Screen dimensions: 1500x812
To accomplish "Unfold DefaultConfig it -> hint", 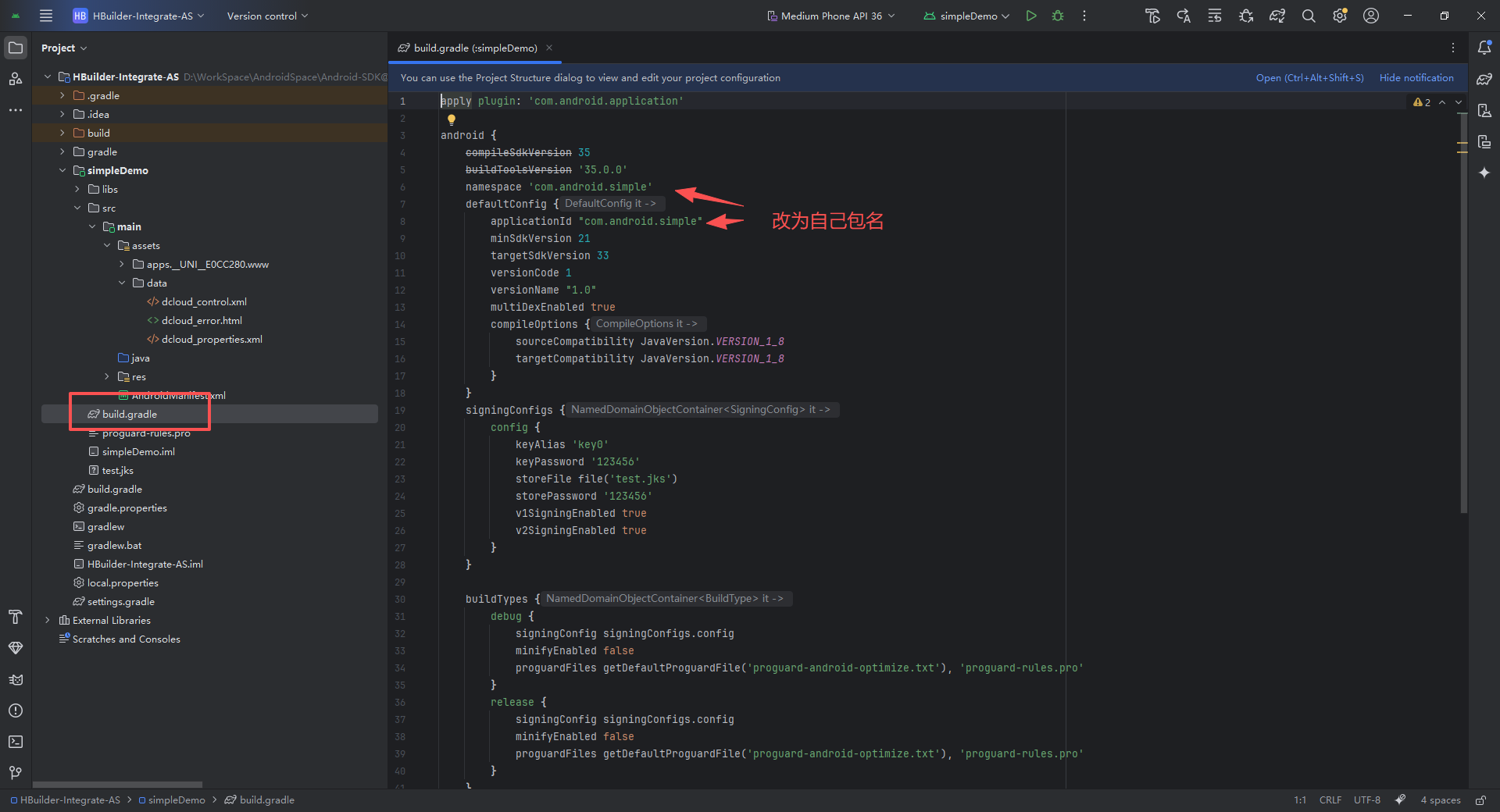I will point(611,203).
